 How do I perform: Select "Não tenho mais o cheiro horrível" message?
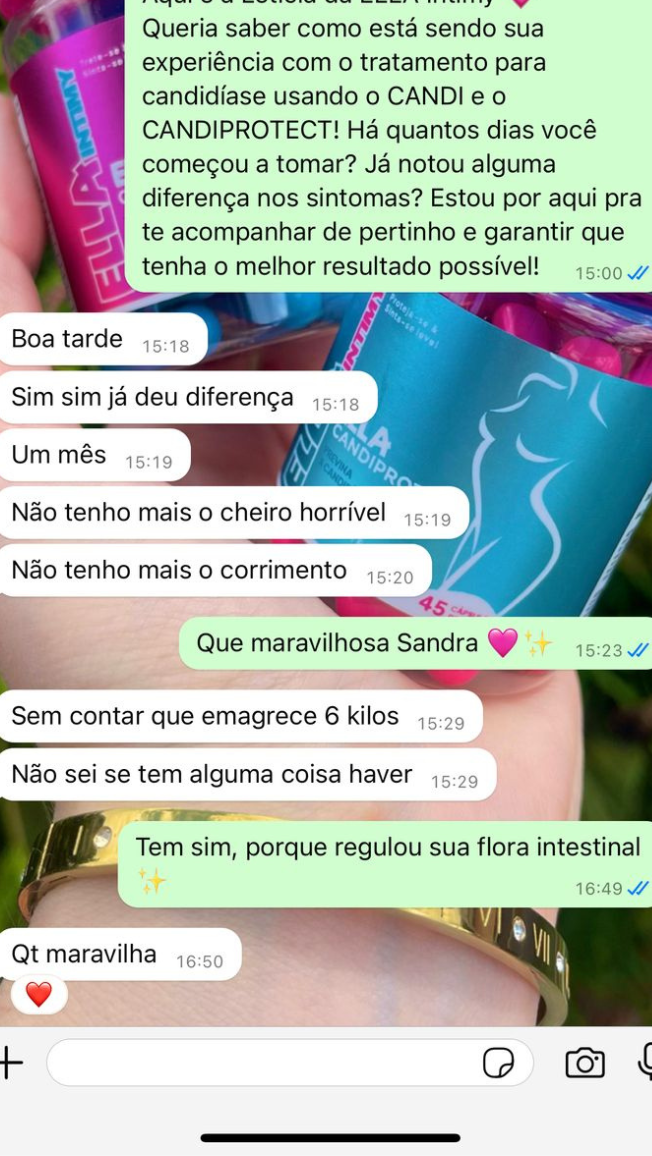[234, 513]
